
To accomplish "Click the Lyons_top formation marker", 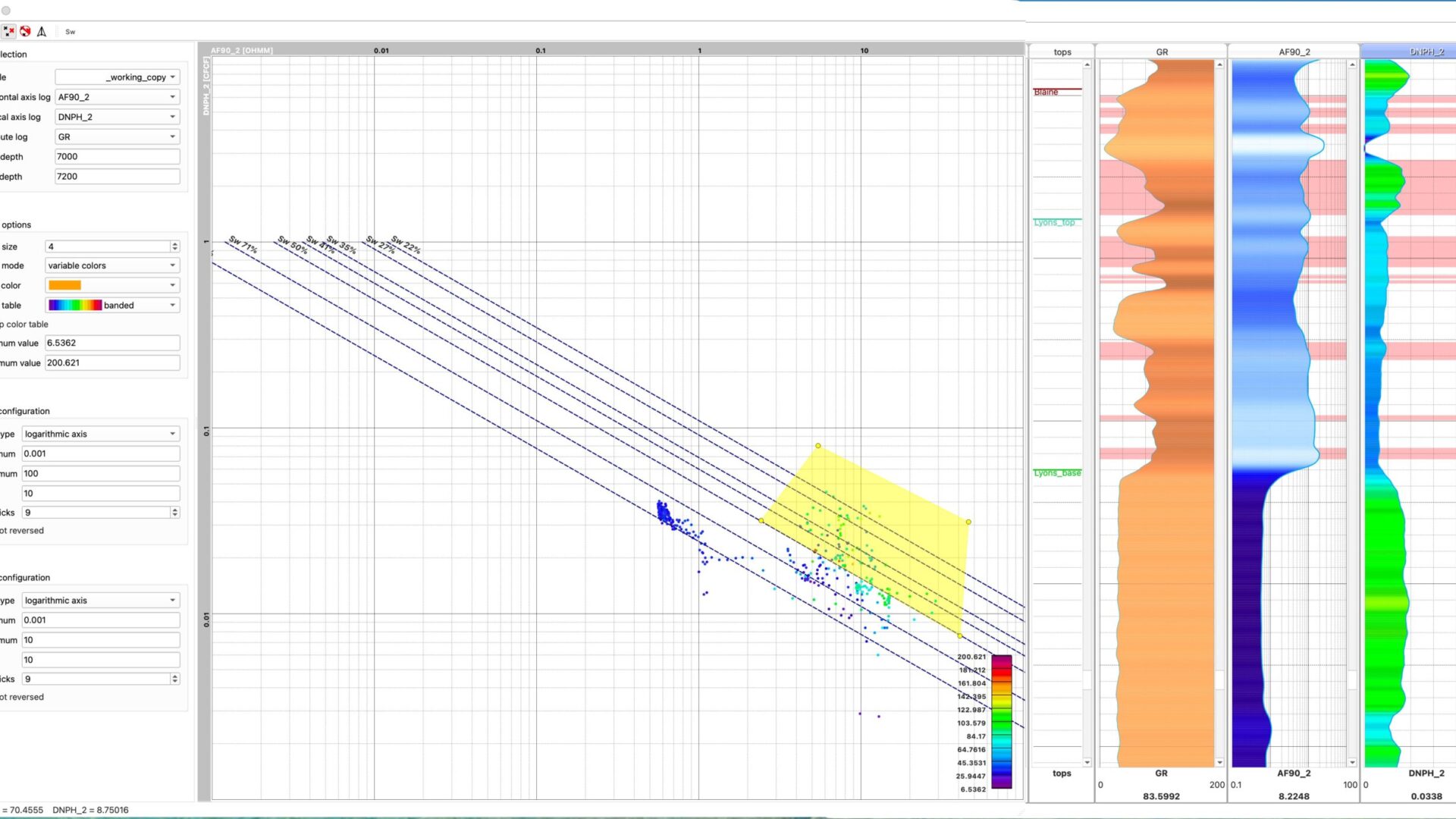I will [x=1054, y=222].
